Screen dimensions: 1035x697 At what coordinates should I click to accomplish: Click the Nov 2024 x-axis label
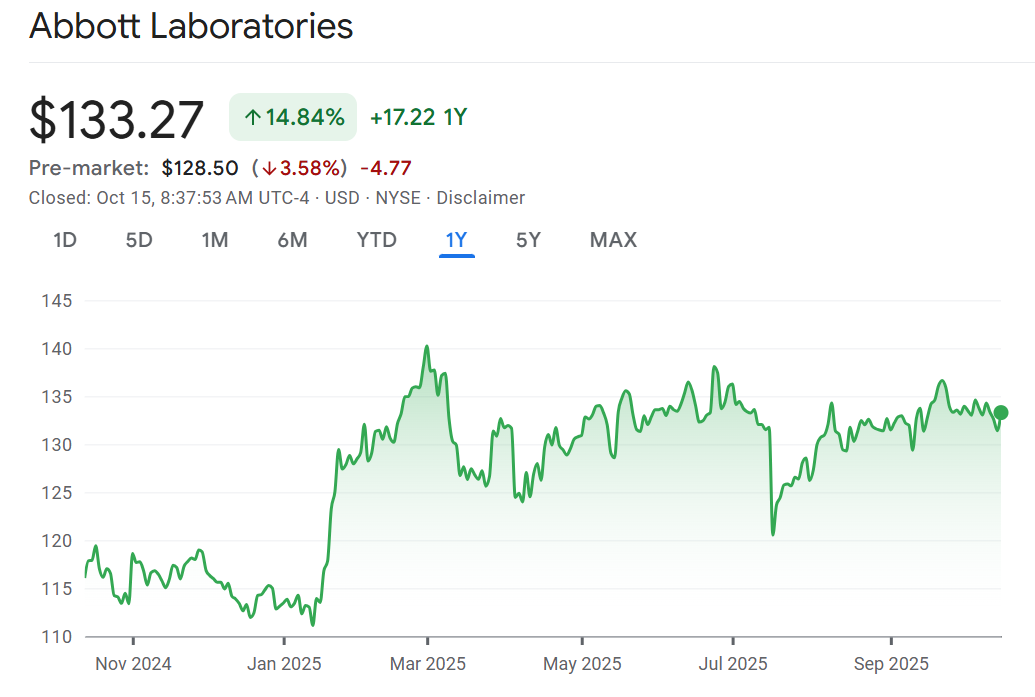coord(133,664)
